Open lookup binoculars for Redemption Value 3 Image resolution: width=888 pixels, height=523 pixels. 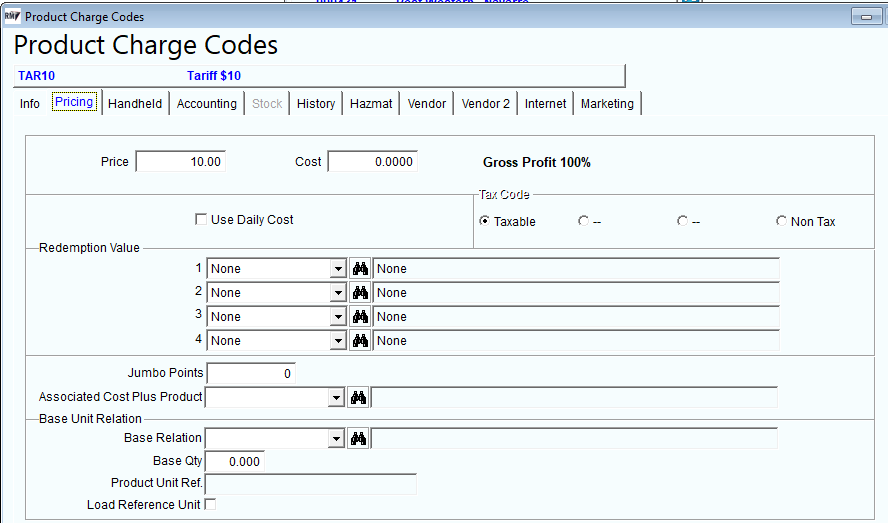point(360,317)
